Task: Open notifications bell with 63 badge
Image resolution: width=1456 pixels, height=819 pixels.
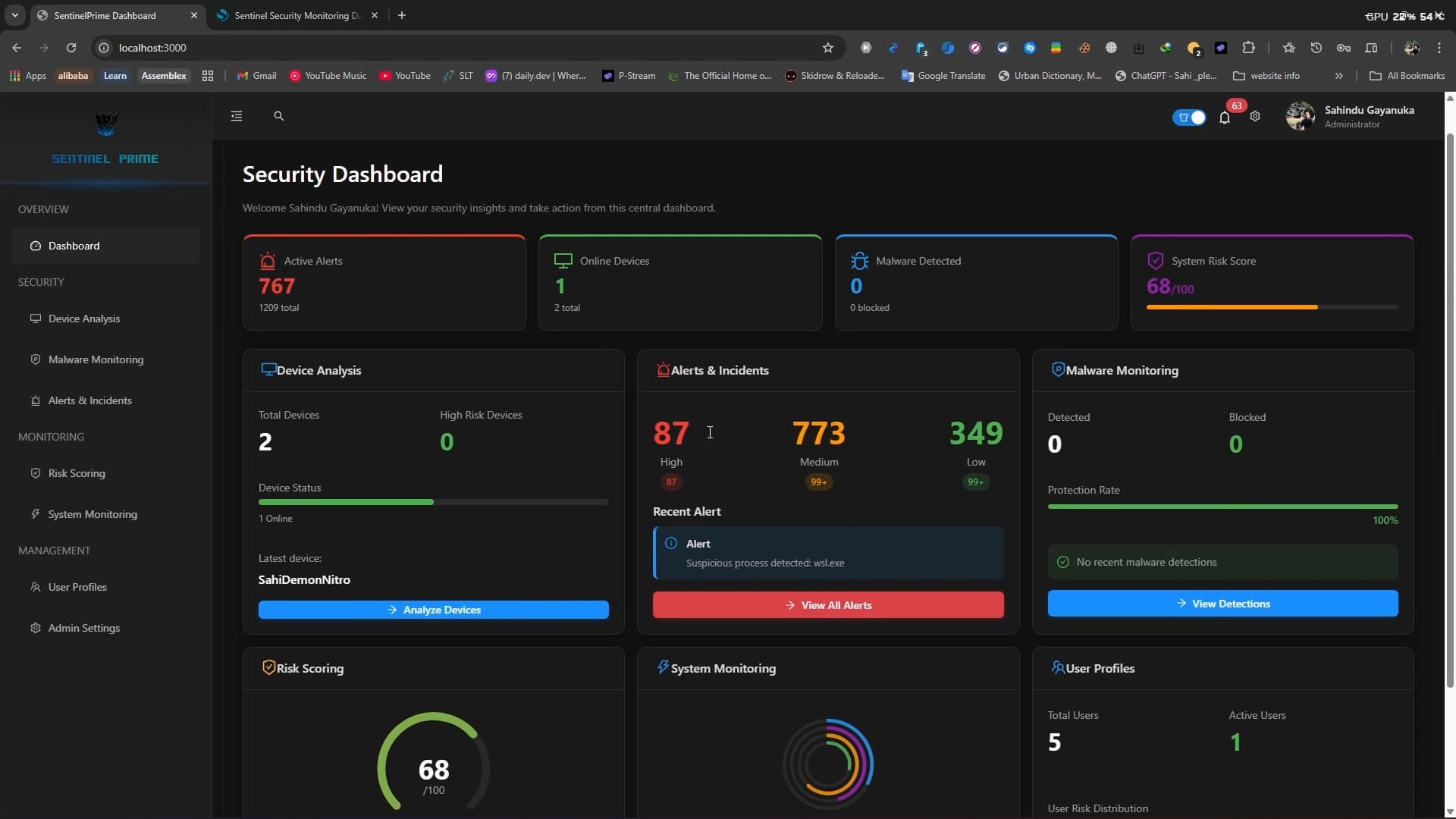Action: coord(1224,118)
